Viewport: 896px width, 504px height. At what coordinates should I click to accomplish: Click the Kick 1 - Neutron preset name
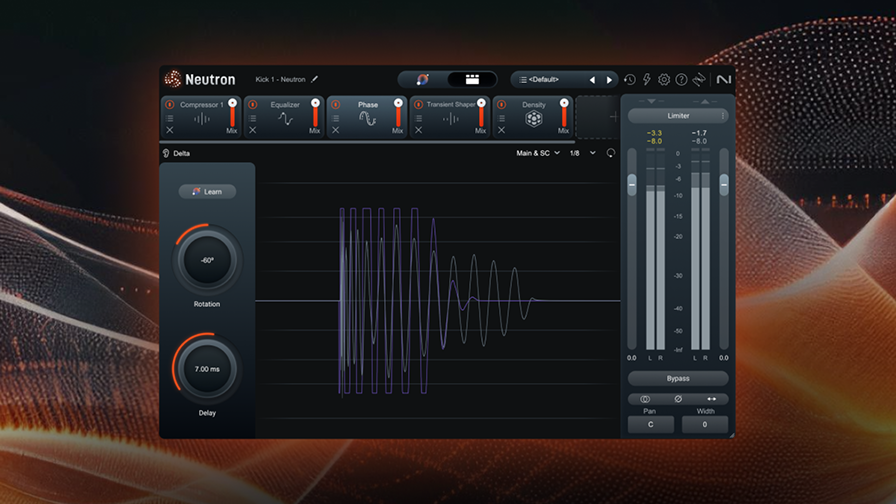point(280,79)
